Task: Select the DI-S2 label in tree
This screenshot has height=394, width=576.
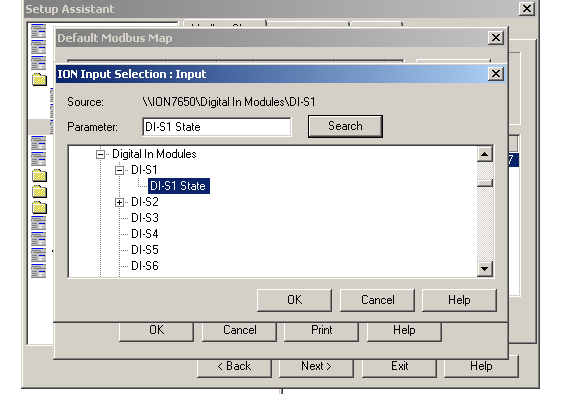Action: [x=145, y=202]
